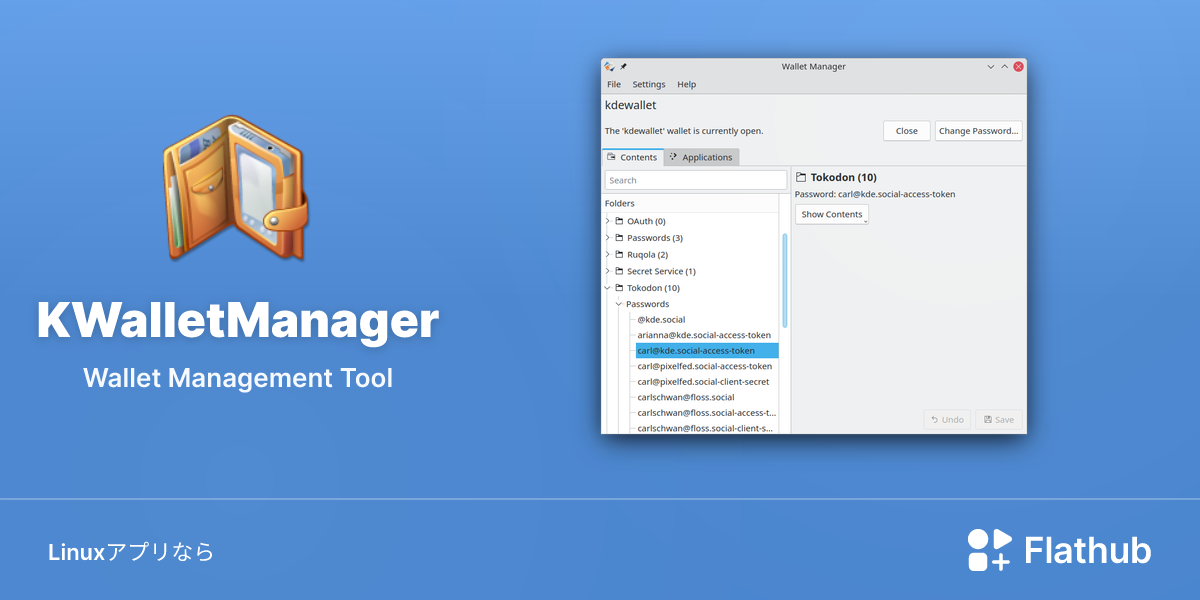The image size is (1200, 600).
Task: Select the carlschwan@floss.social-access-t... entry
Action: click(x=707, y=413)
